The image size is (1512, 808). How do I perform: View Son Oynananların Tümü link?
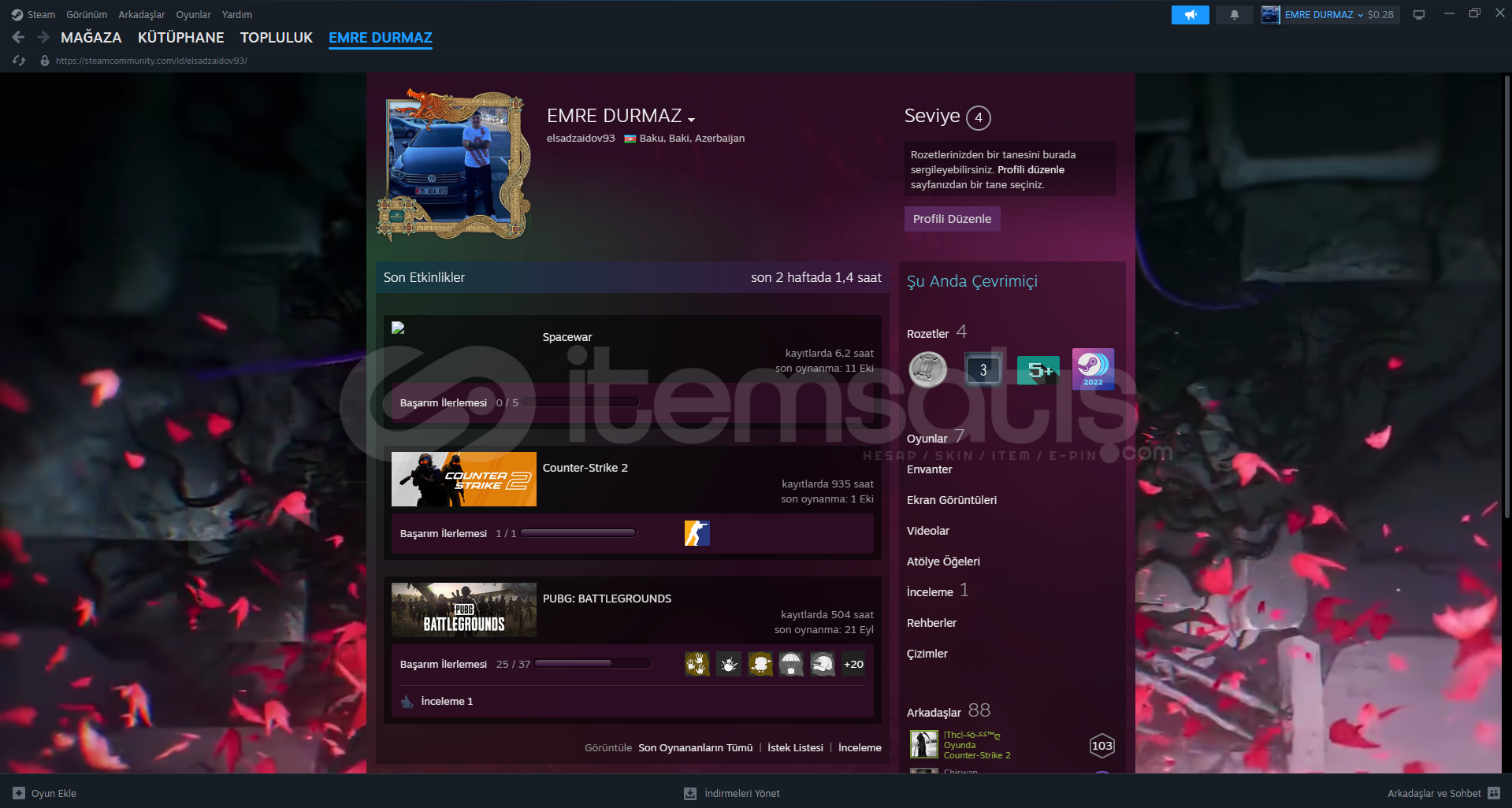point(695,748)
